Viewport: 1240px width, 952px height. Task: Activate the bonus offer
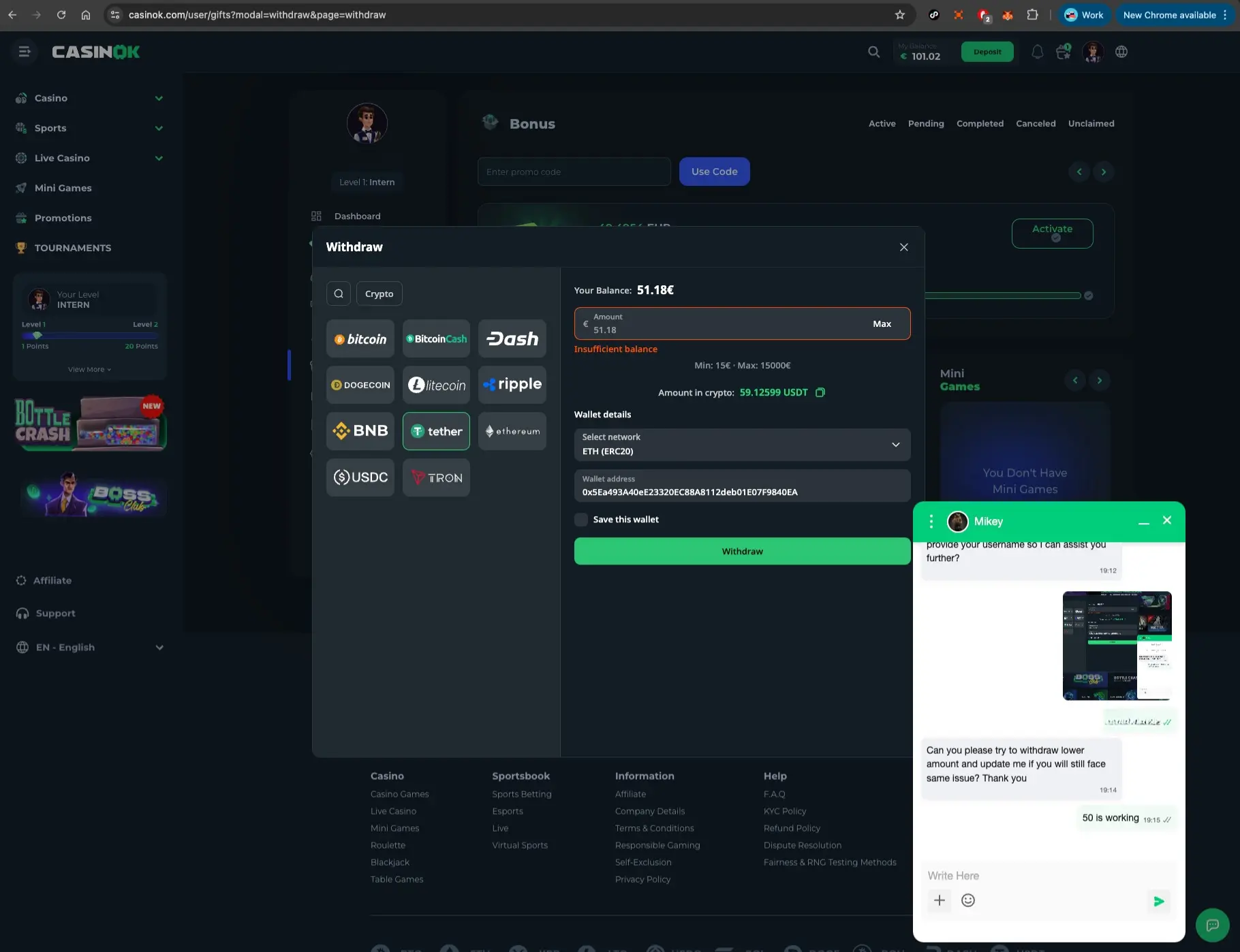pos(1052,234)
